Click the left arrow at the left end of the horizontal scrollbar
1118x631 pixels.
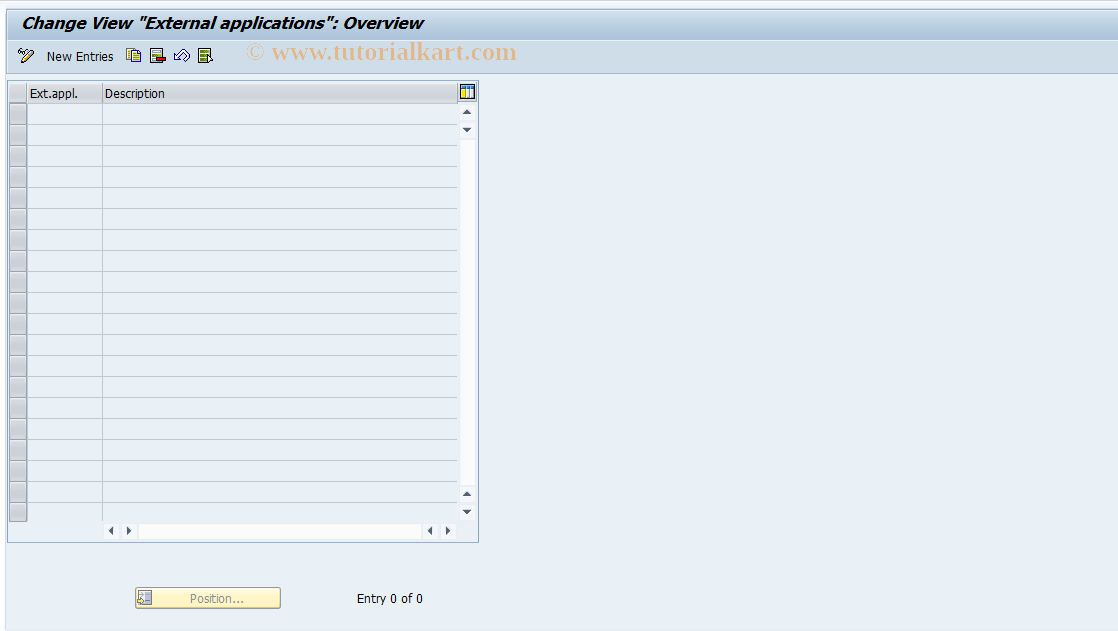(x=111, y=530)
